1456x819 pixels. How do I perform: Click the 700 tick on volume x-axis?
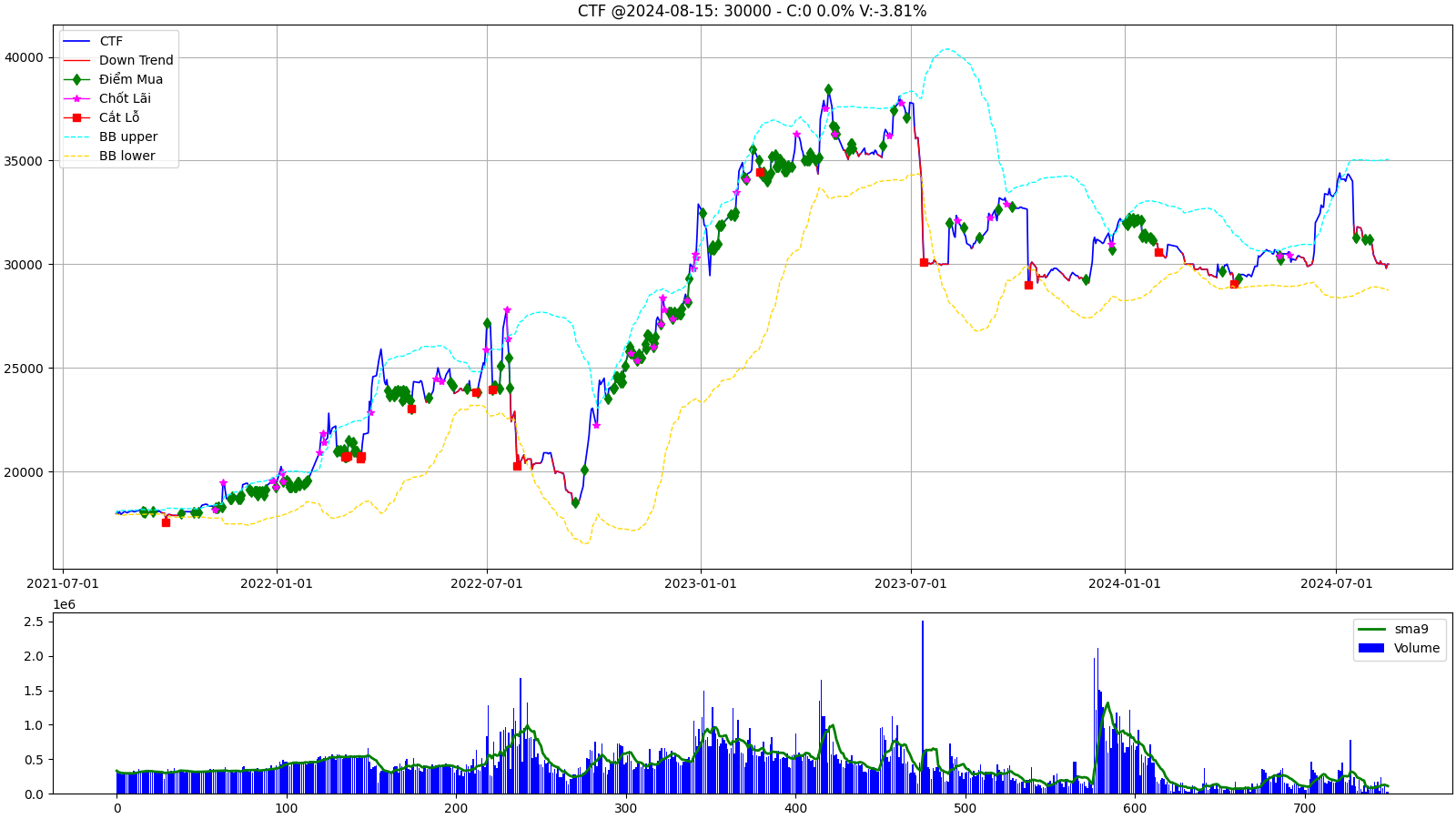[1305, 808]
